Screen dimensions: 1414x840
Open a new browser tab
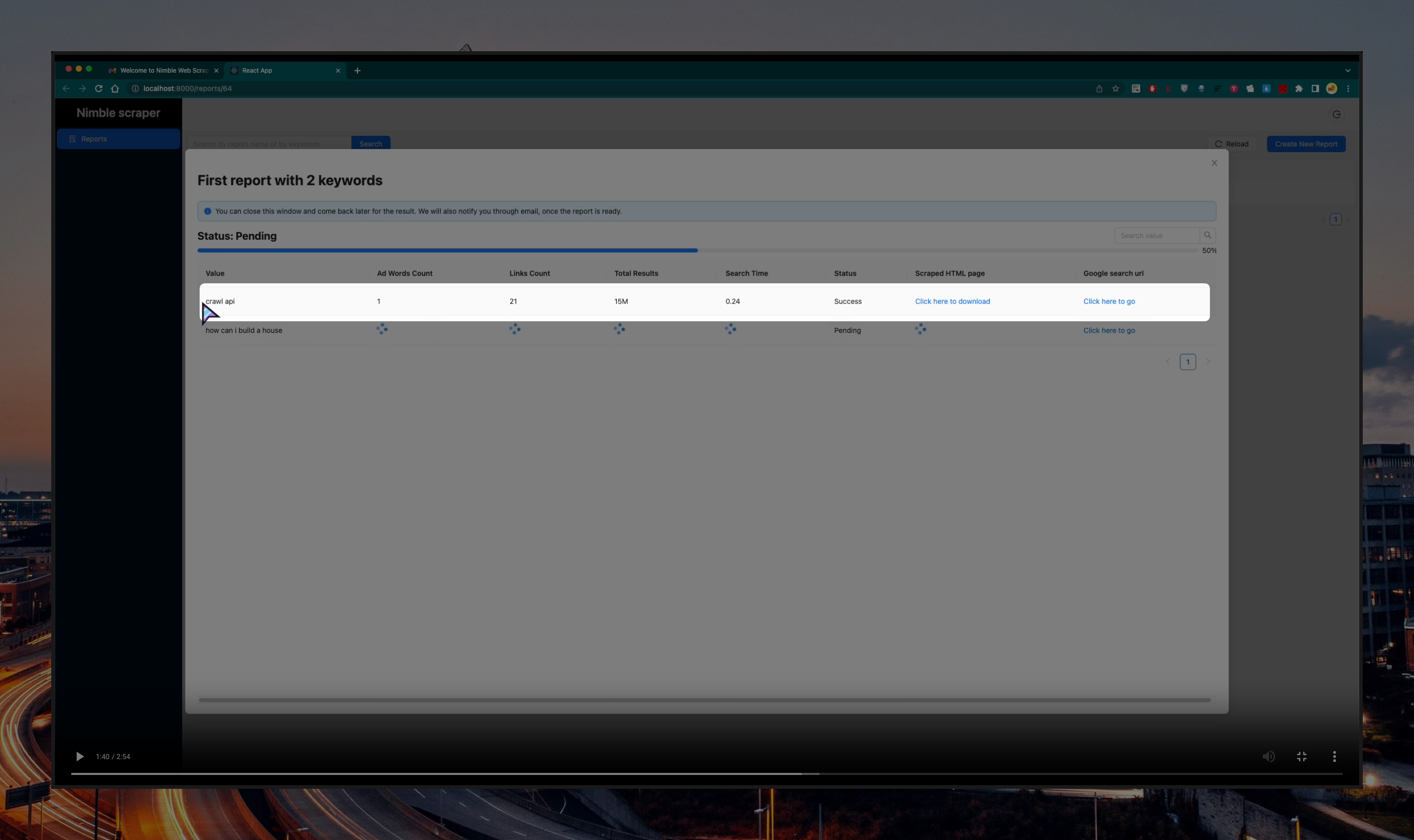[x=357, y=70]
